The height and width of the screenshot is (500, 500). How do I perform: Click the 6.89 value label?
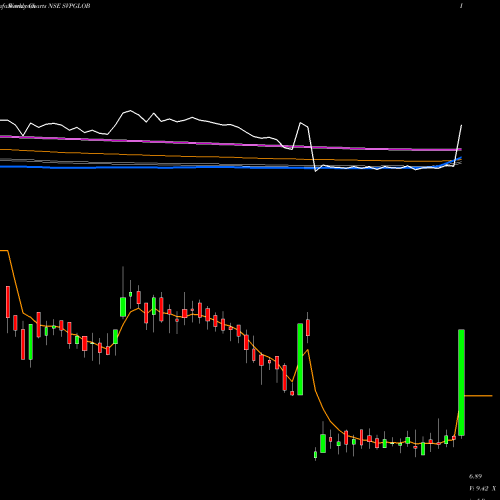click(x=475, y=477)
